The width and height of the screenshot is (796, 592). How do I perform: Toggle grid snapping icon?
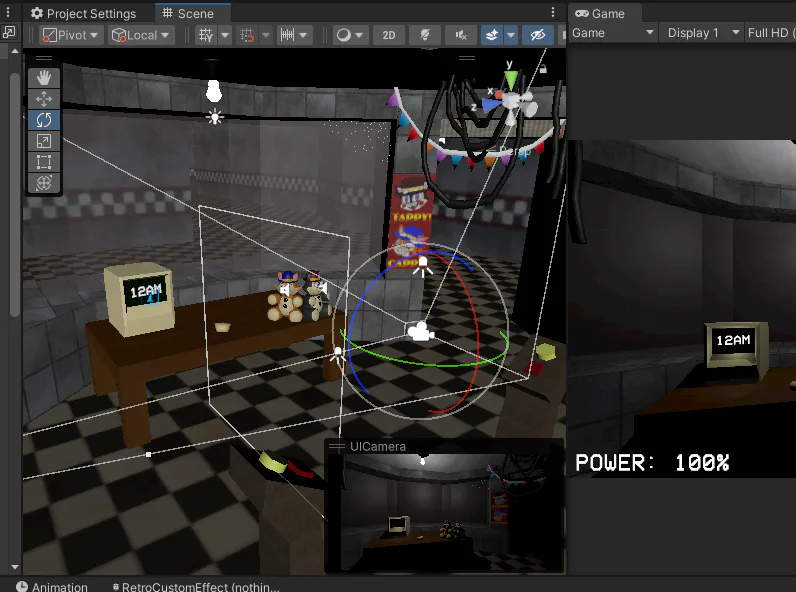[247, 35]
